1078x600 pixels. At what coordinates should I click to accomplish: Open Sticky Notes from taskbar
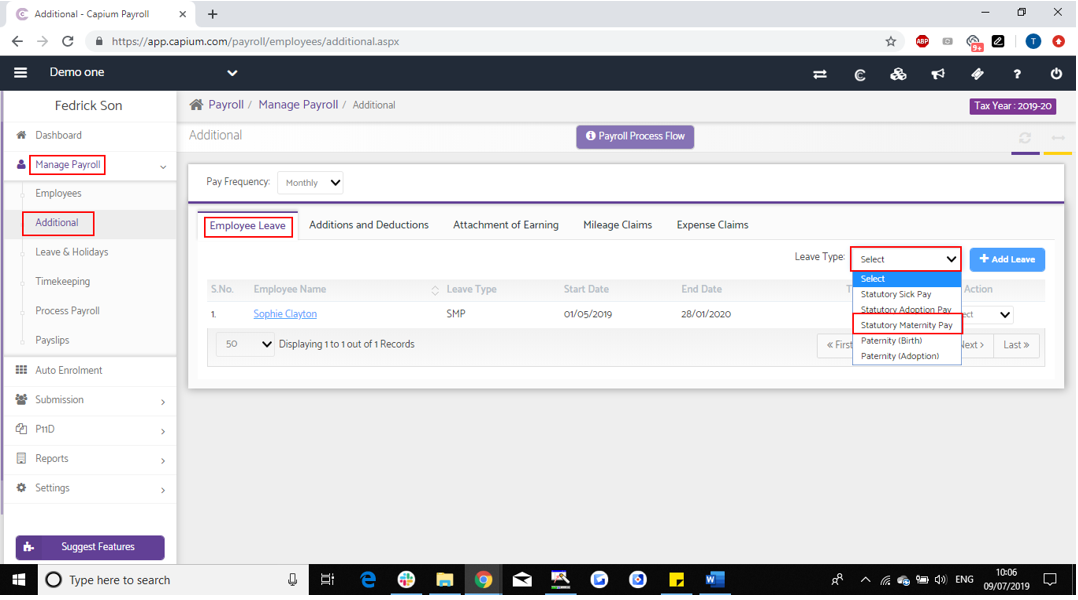click(676, 579)
